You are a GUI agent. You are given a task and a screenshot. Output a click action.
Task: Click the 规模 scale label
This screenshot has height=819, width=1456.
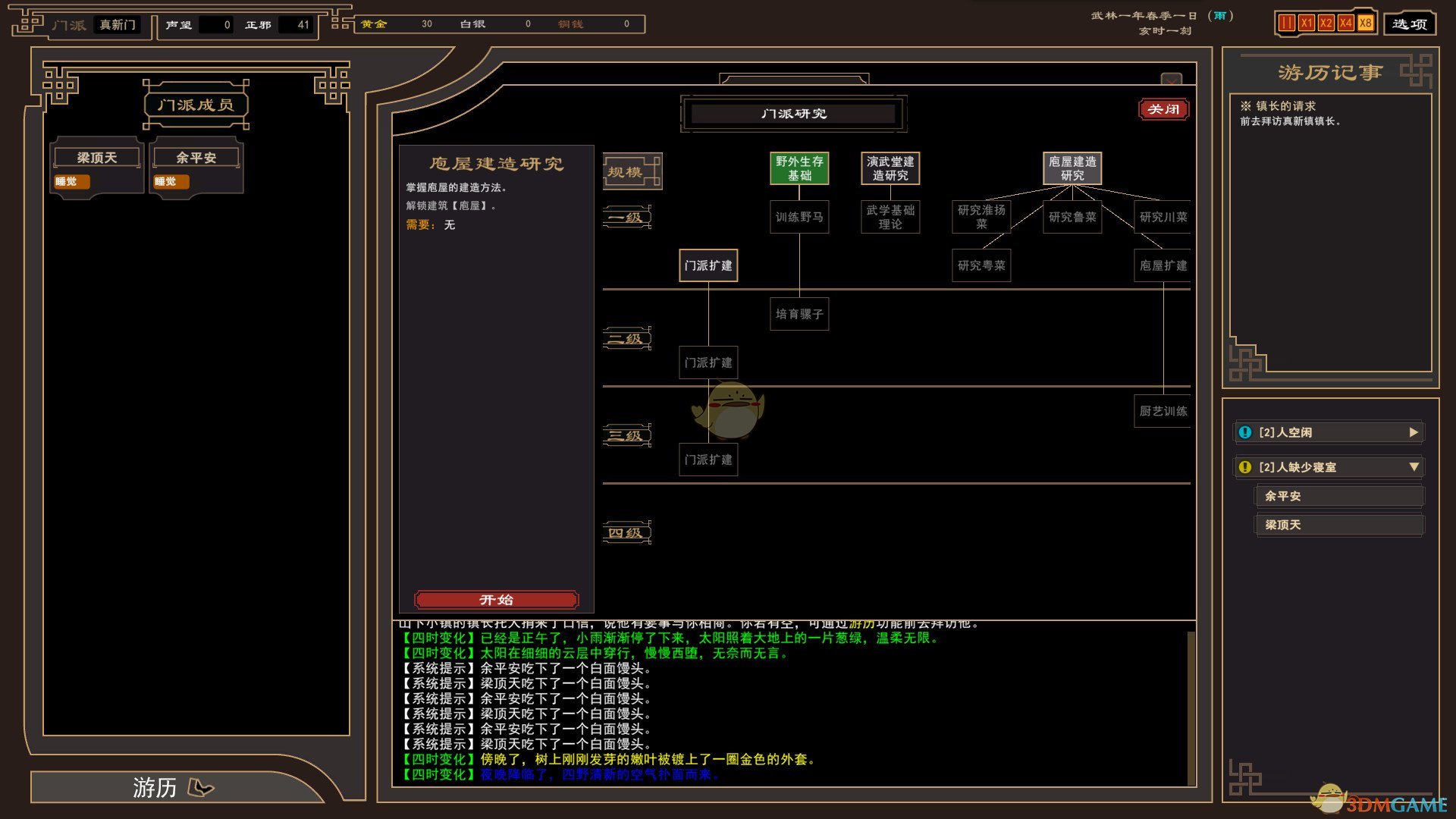(x=632, y=171)
